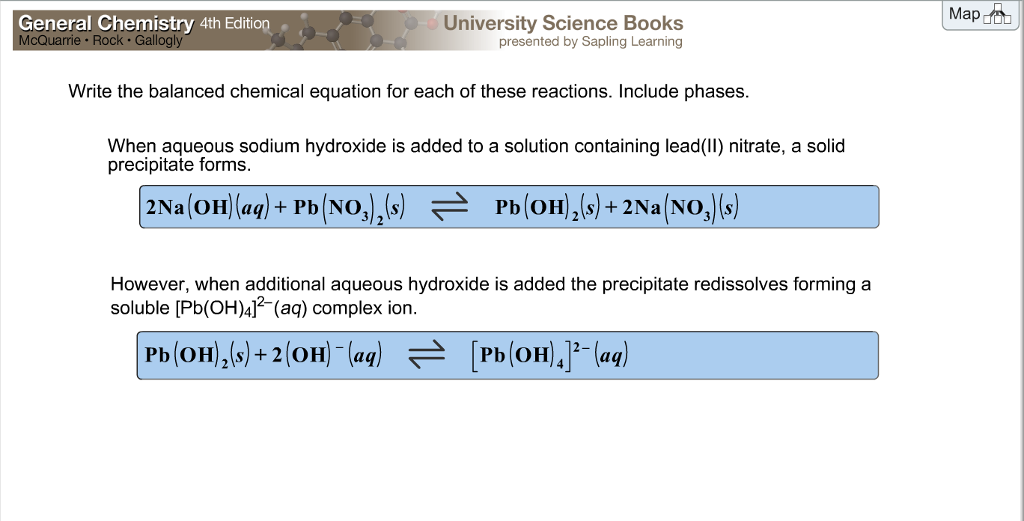Place cursor on 2Na(OH)(aq) reactant term

pyautogui.click(x=207, y=208)
